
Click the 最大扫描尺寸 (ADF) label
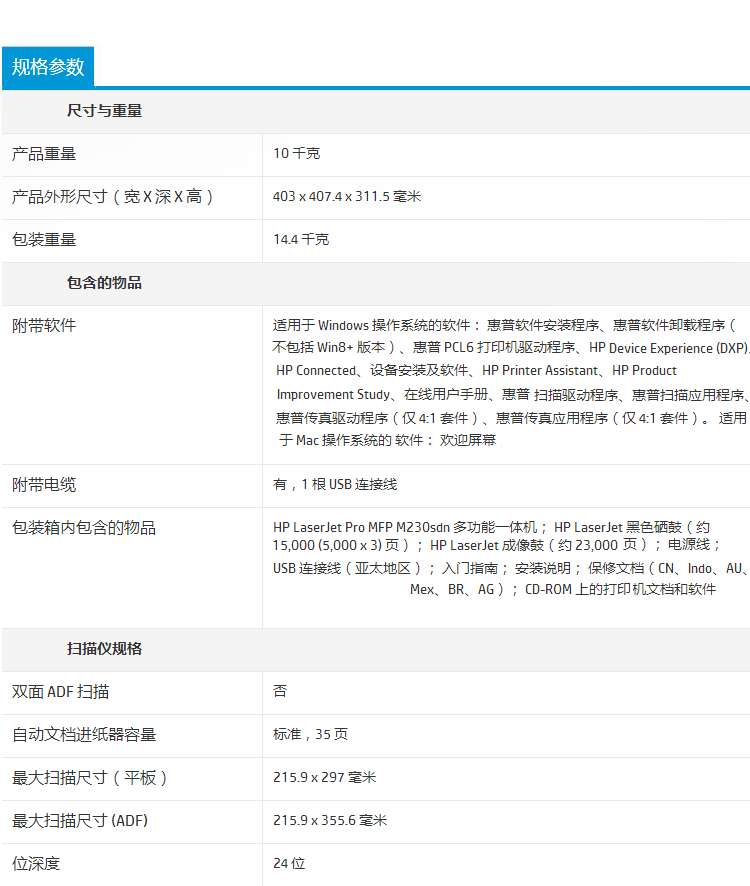tap(80, 820)
